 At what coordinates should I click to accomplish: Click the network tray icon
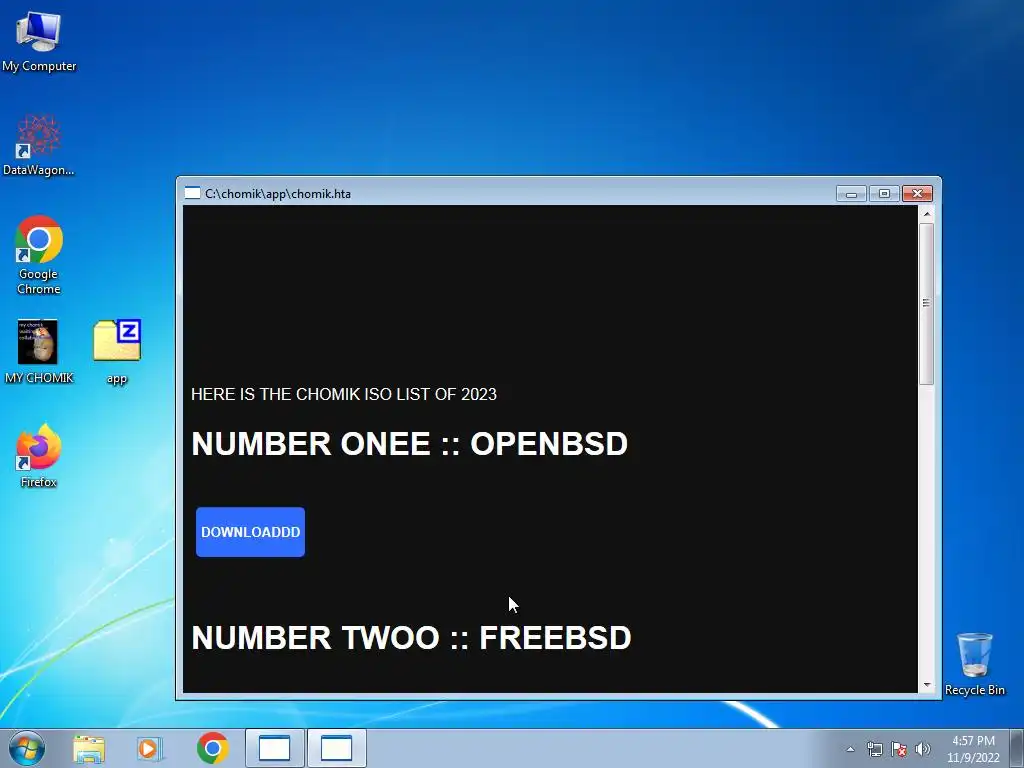pos(874,749)
